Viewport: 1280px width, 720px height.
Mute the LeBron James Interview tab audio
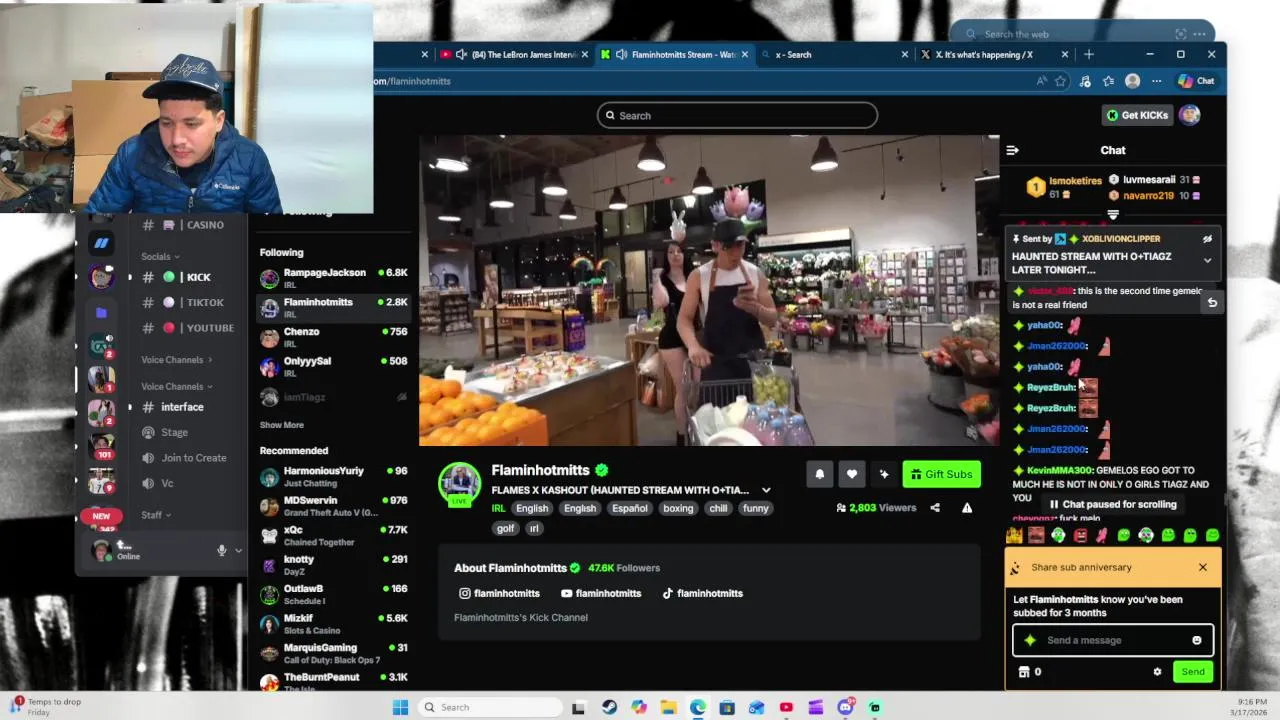pyautogui.click(x=461, y=54)
